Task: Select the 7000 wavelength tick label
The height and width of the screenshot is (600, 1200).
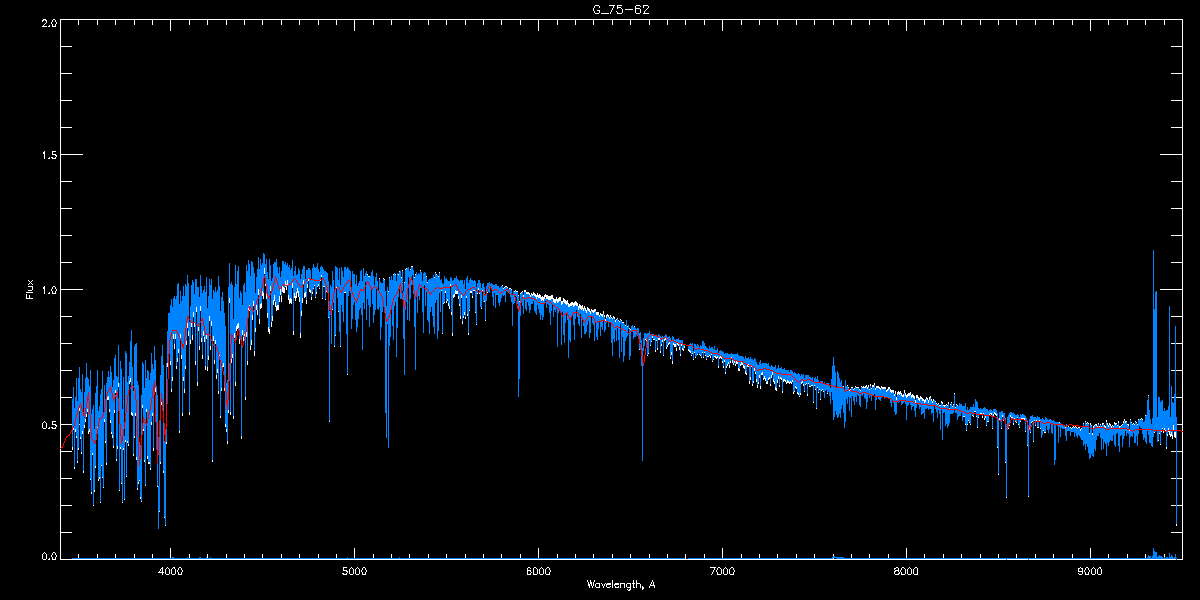Action: [722, 572]
